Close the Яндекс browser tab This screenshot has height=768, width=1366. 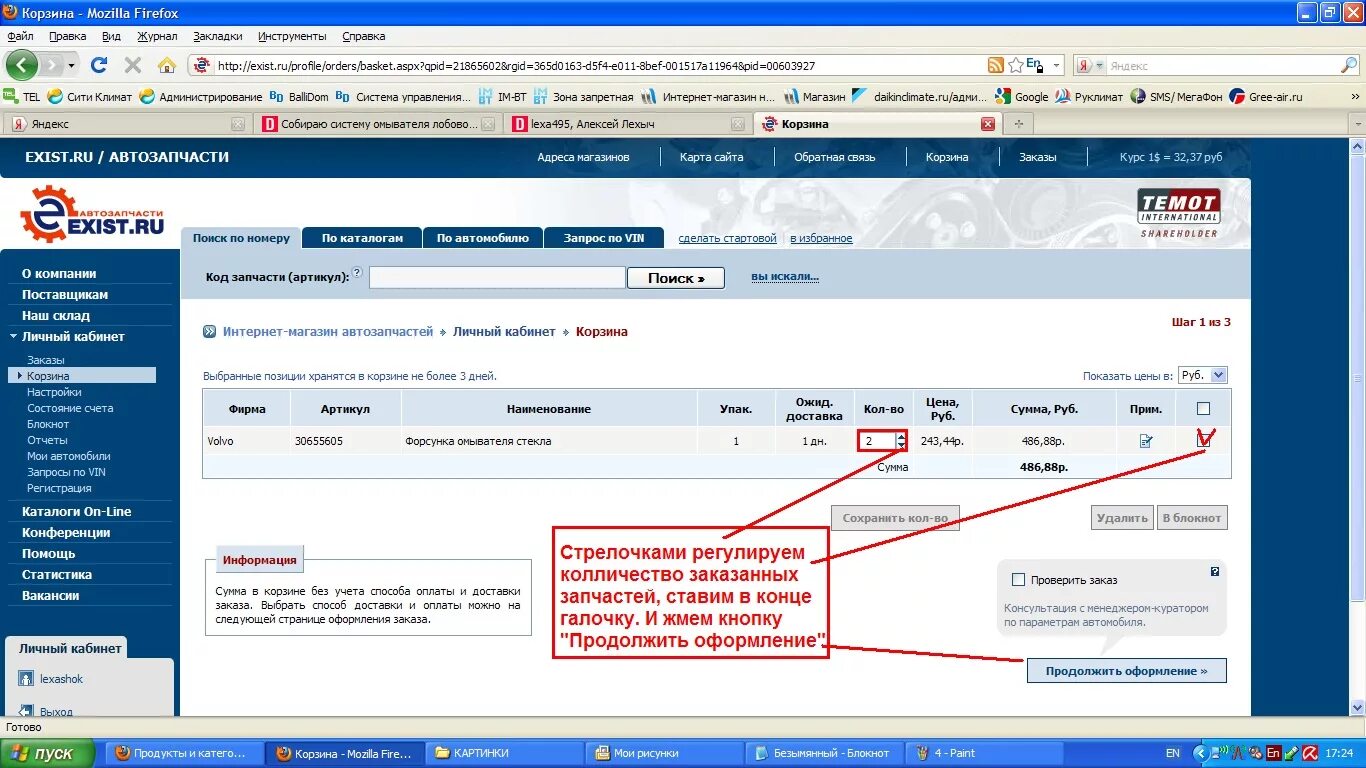[x=237, y=124]
